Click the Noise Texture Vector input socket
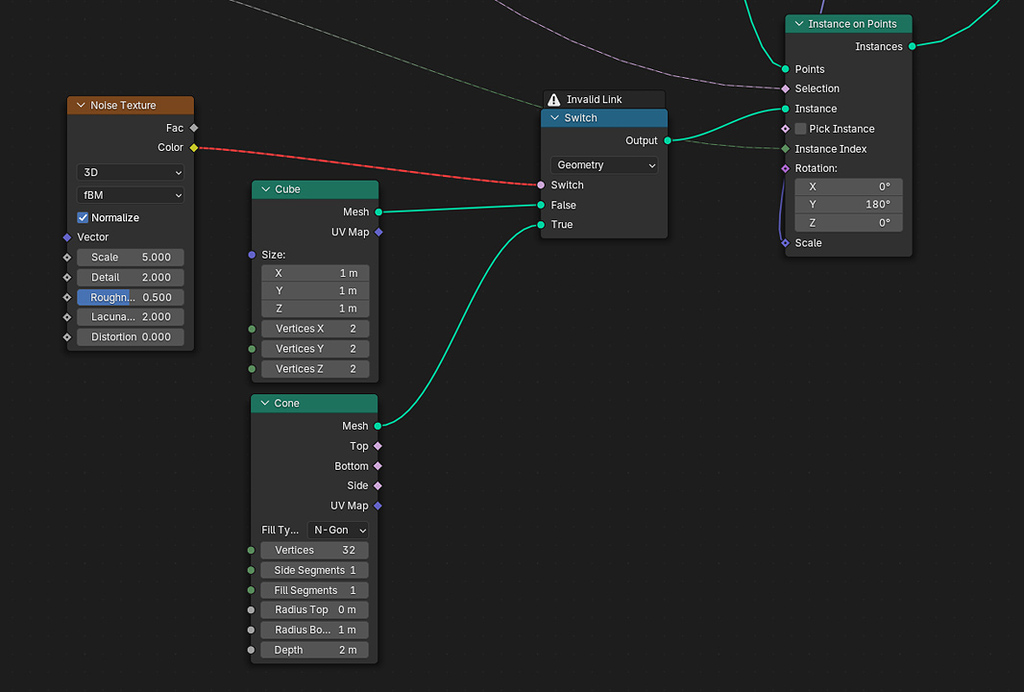 tap(67, 237)
